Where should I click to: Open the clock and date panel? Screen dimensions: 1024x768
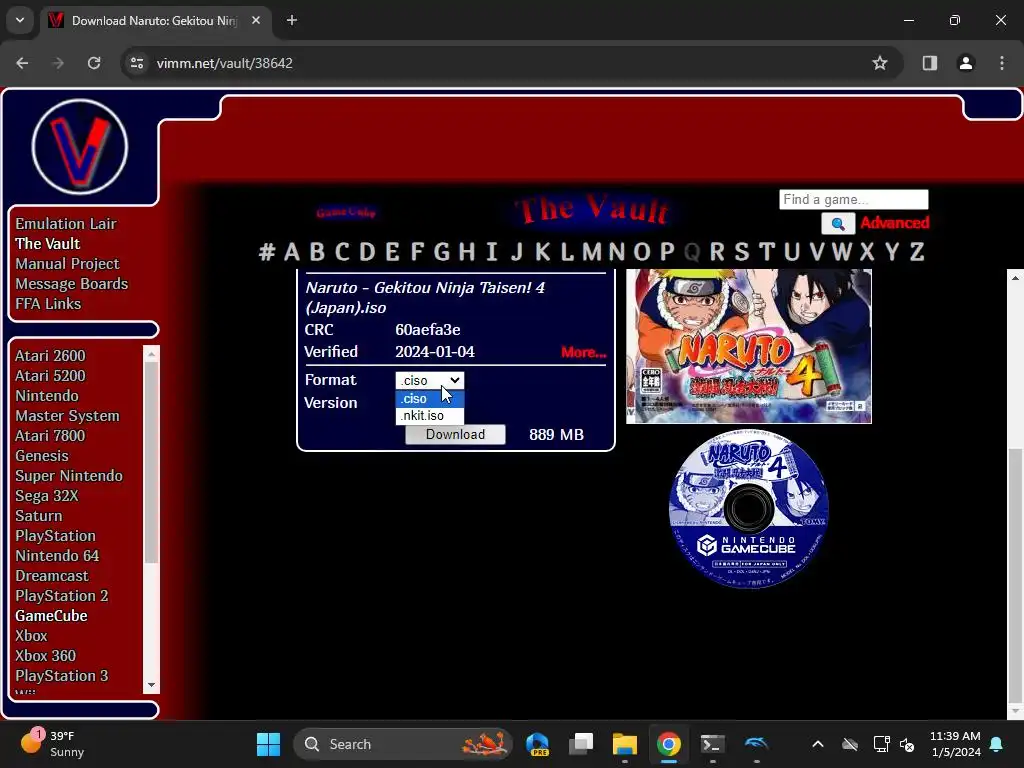[955, 744]
